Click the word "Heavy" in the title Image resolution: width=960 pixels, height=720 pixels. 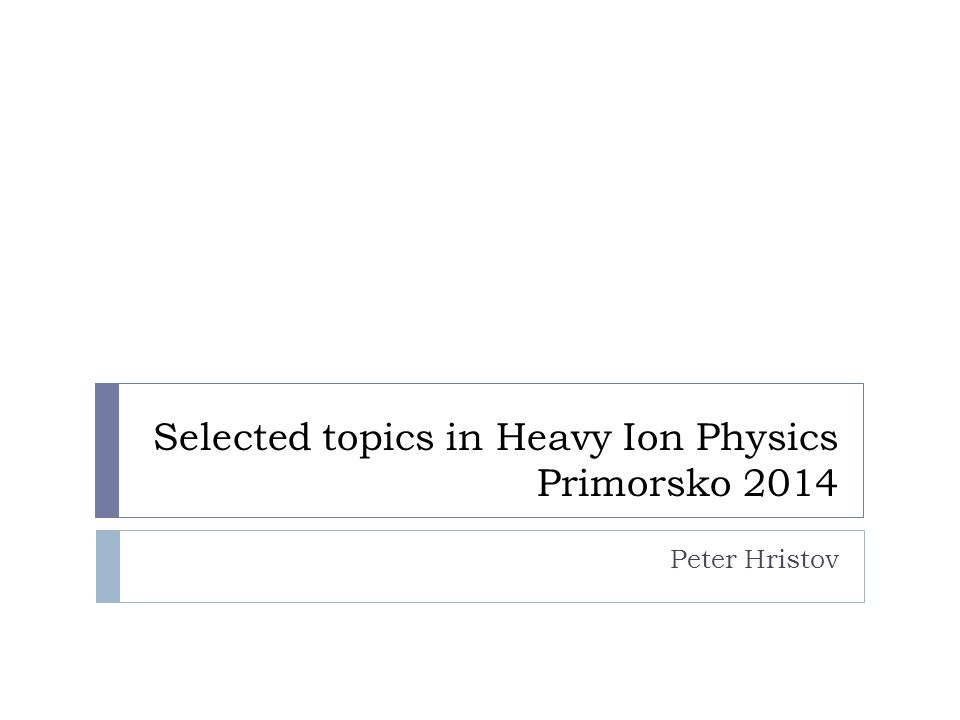point(553,440)
